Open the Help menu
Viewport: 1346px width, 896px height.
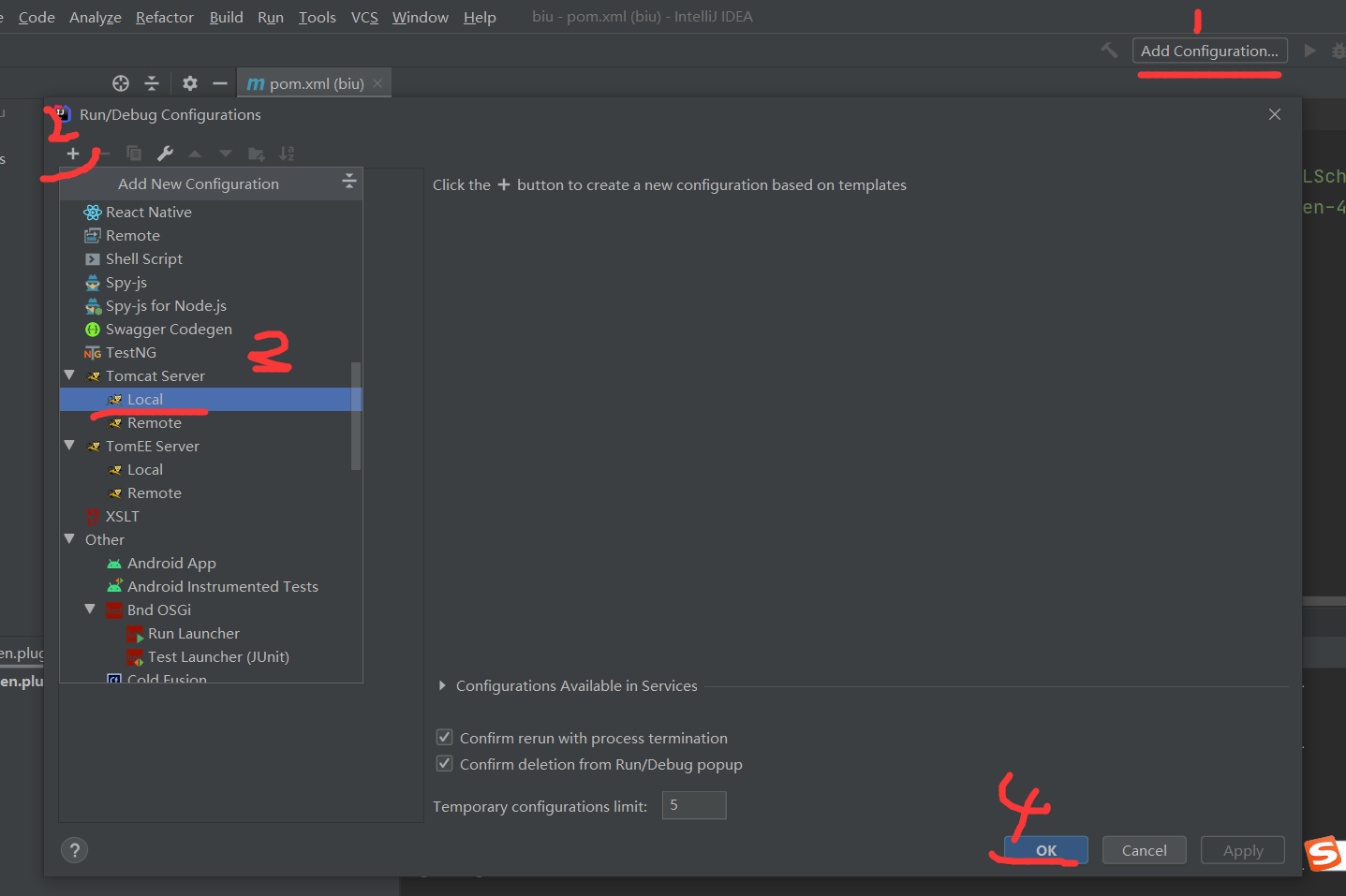click(x=480, y=17)
